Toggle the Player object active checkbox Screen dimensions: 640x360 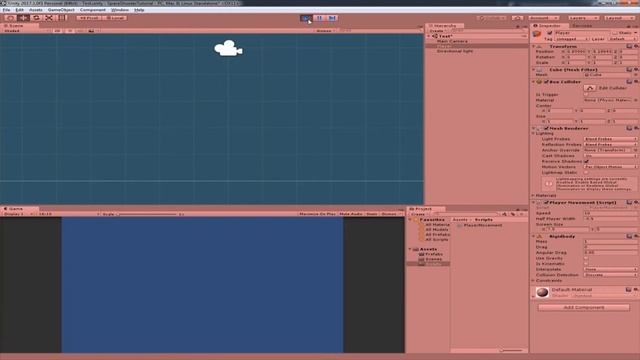(550, 33)
